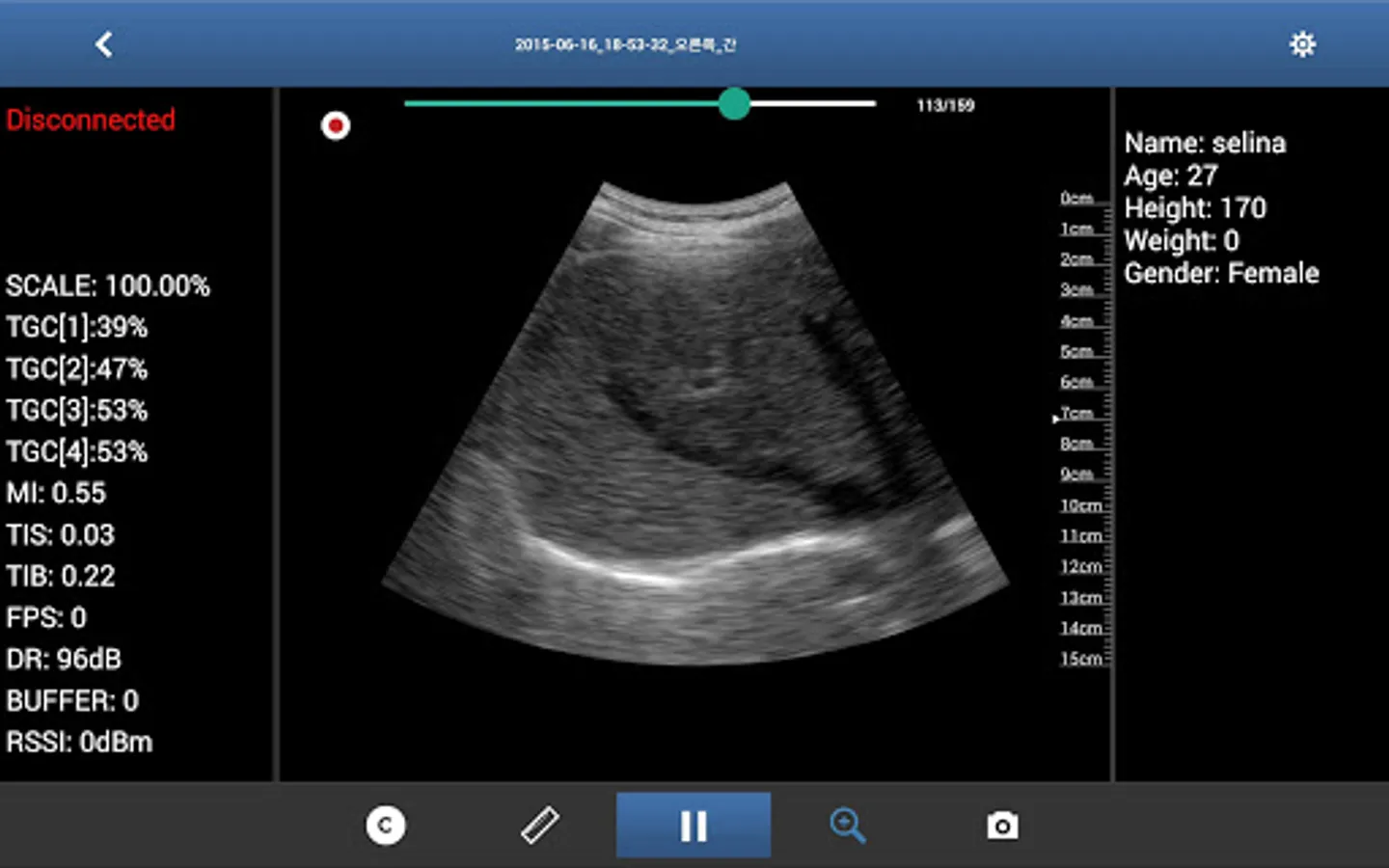The width and height of the screenshot is (1389, 868).
Task: Click the patient Name: selina field
Action: pyautogui.click(x=1205, y=143)
